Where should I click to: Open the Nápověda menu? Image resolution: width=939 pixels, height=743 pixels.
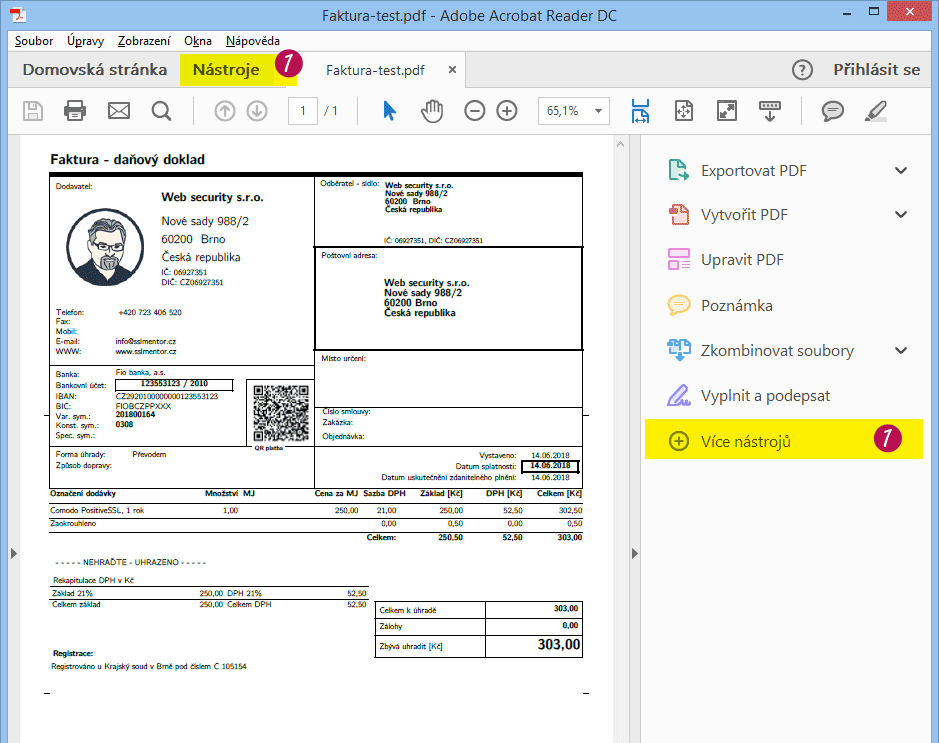253,41
